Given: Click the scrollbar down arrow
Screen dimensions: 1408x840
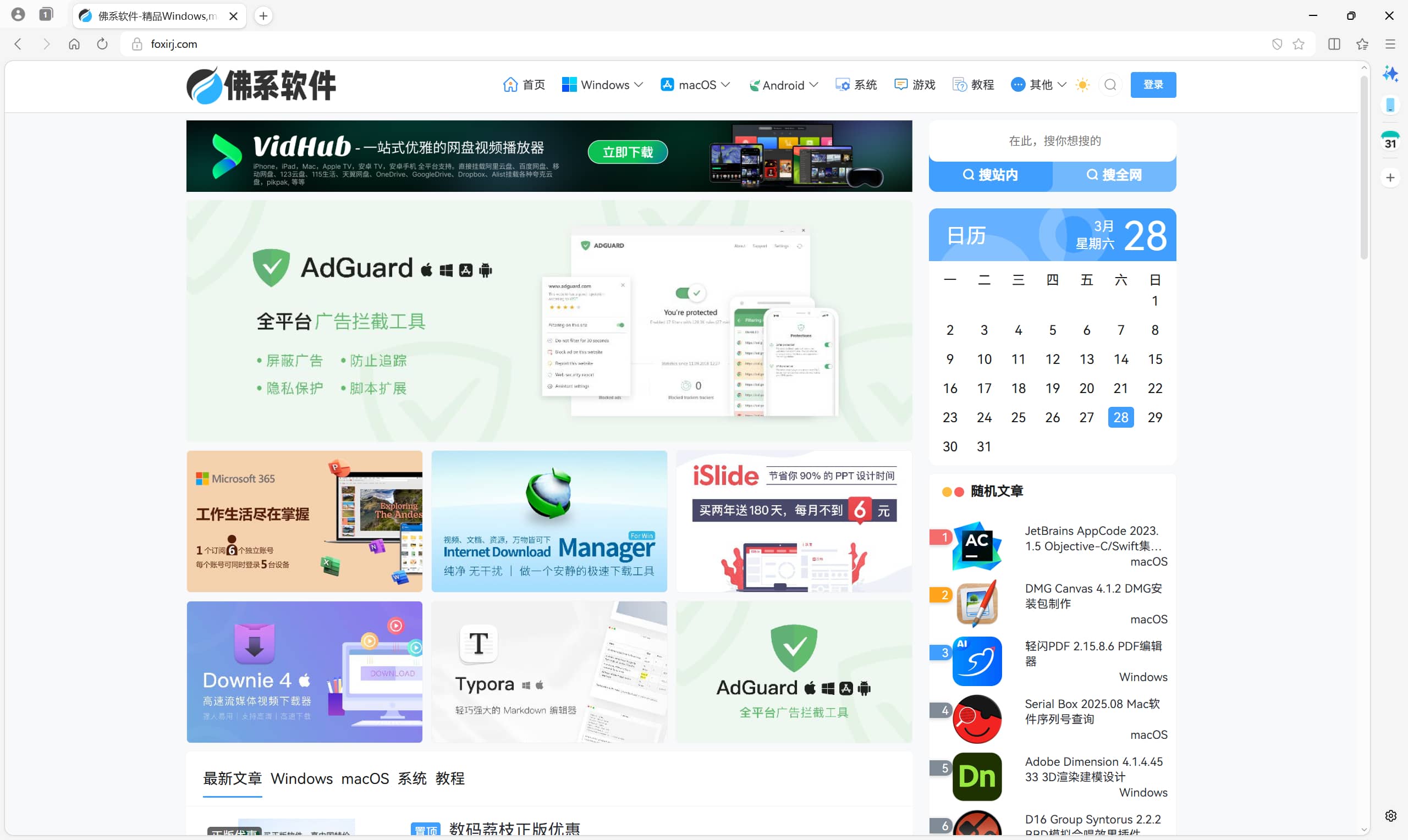Looking at the screenshot, I should coord(1364,830).
